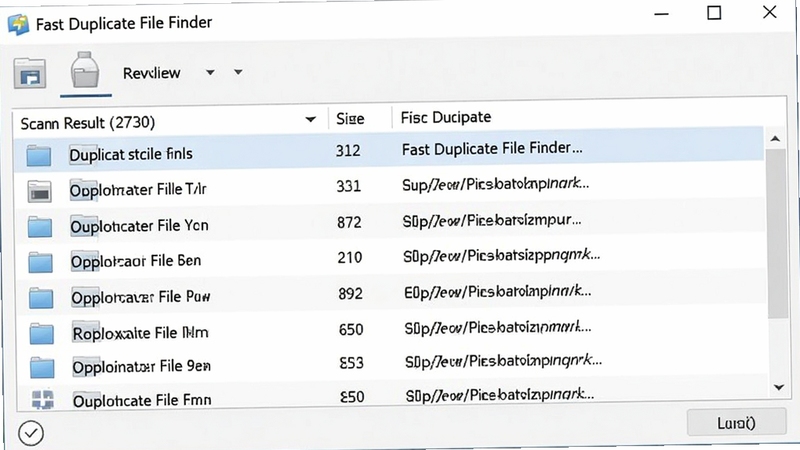Click scrollbar down arrow of results list
Viewport: 800px width, 450px height.
point(779,387)
